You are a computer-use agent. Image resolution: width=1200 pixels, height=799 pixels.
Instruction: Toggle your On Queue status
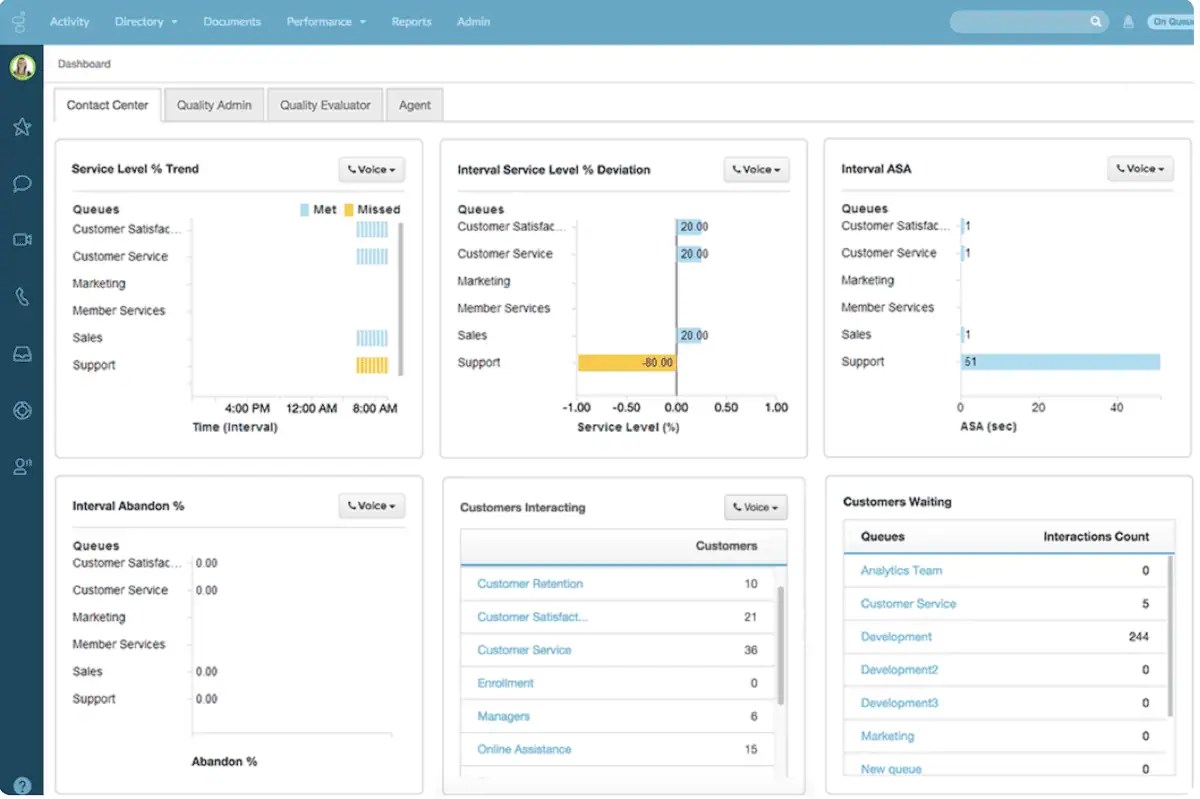tap(1172, 20)
